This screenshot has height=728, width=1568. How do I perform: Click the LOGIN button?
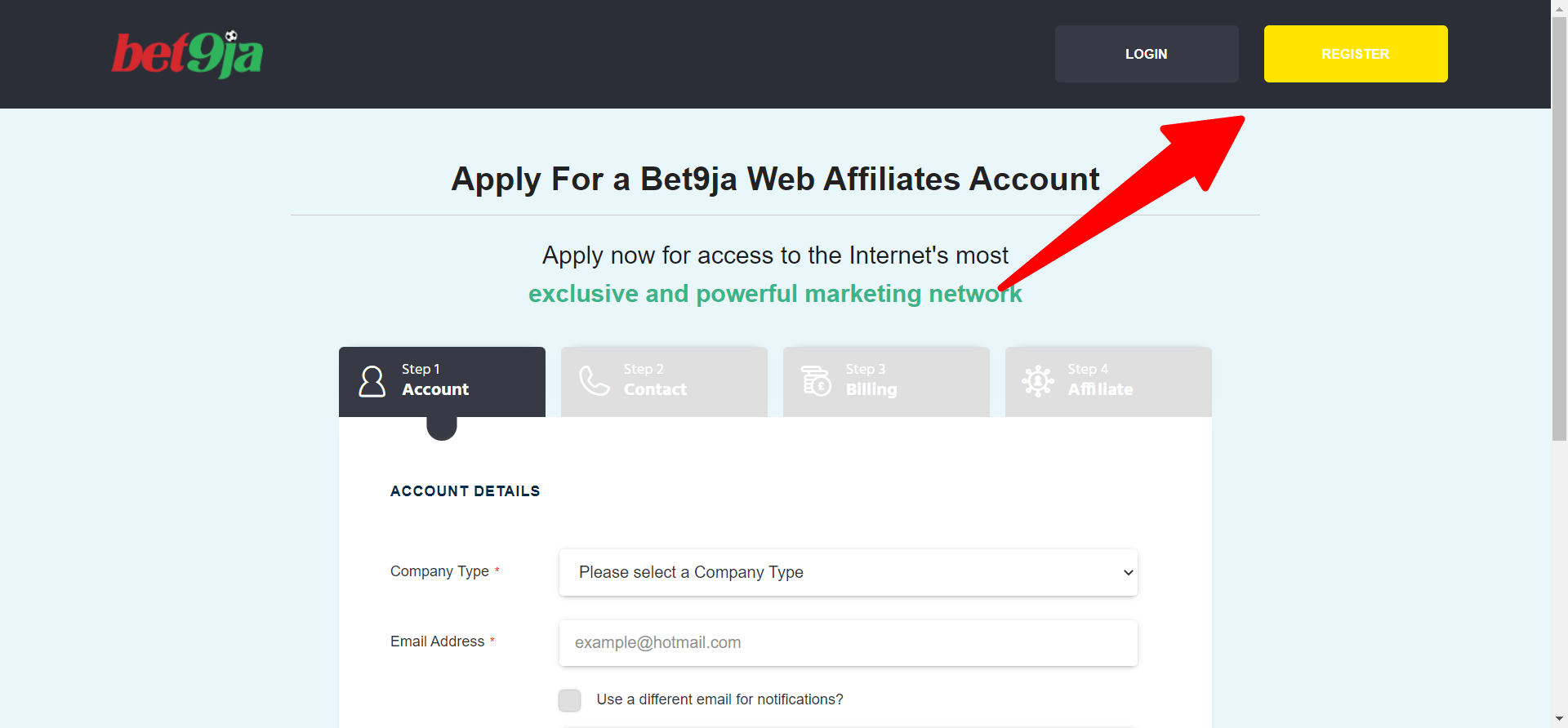(x=1146, y=53)
